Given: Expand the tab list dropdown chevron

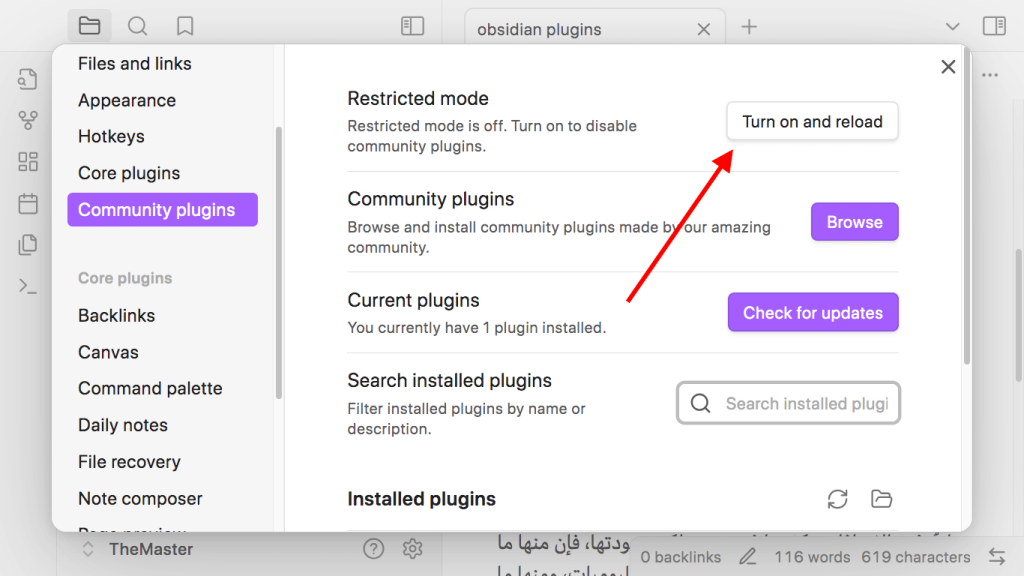Looking at the screenshot, I should 952,27.
